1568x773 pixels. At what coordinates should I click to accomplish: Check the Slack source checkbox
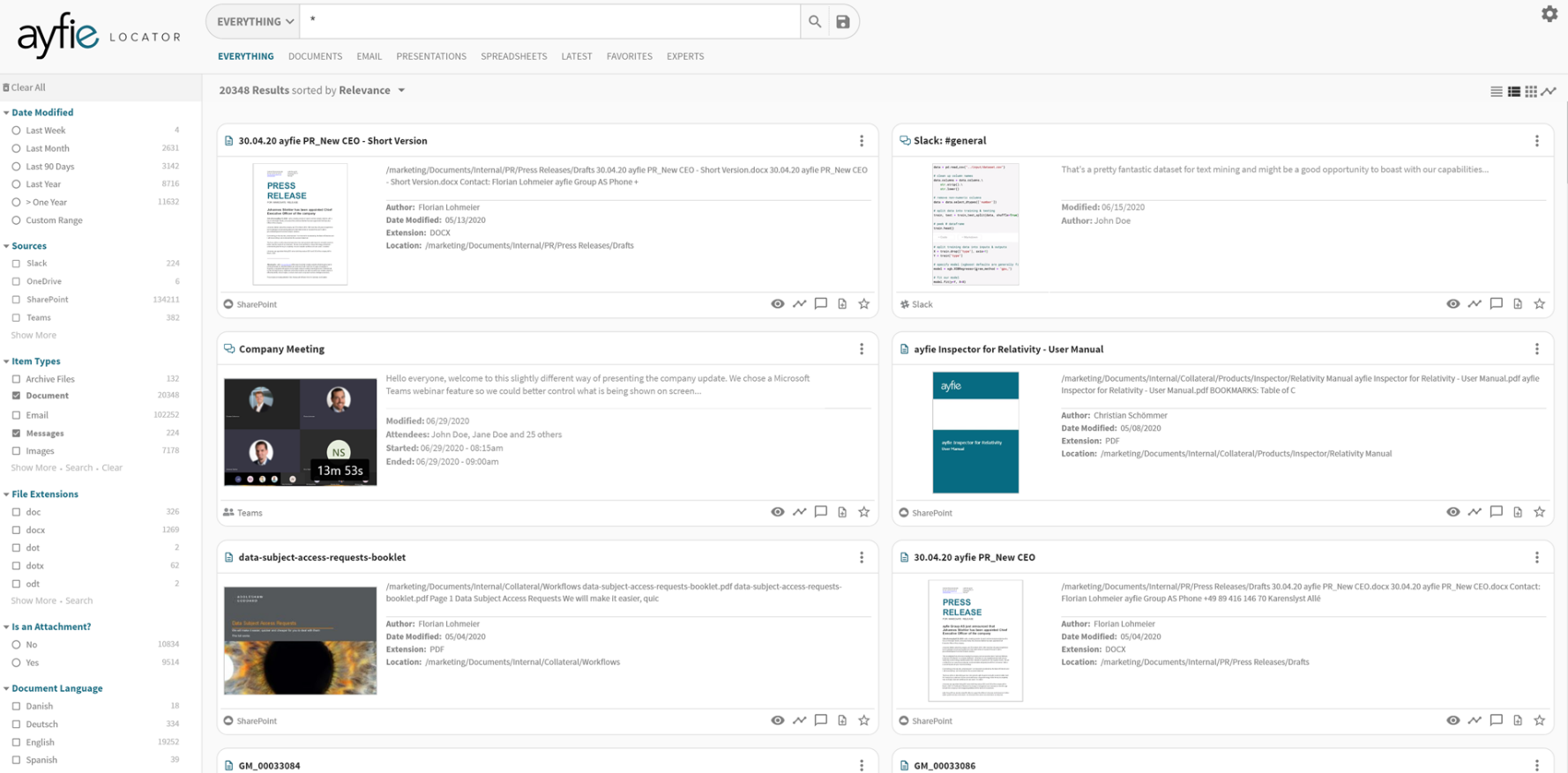coord(16,264)
